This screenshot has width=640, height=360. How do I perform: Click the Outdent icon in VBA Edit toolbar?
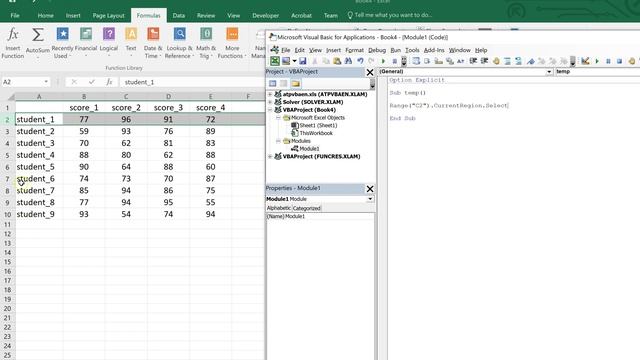coord(484,61)
